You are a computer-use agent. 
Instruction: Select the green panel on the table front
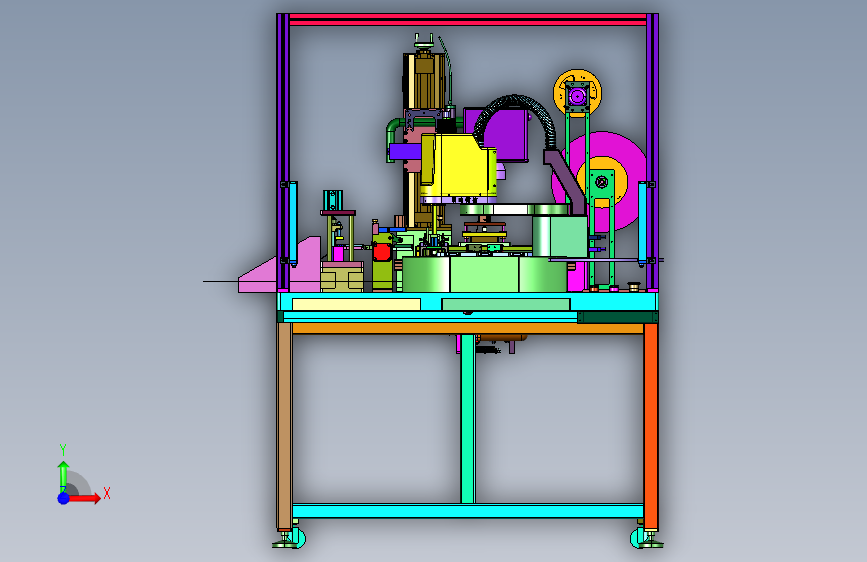click(506, 304)
